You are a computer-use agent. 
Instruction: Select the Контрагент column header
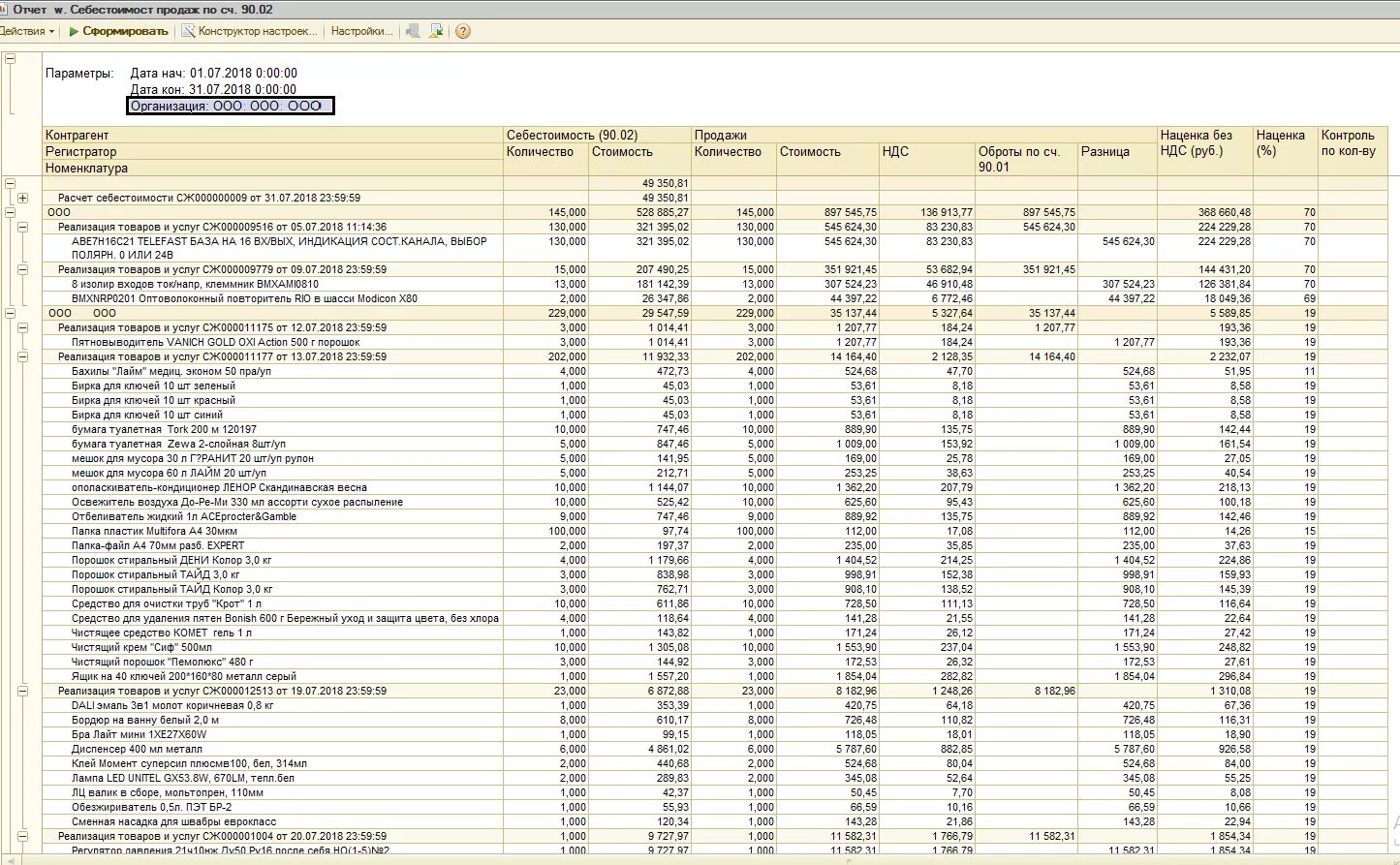coord(273,136)
